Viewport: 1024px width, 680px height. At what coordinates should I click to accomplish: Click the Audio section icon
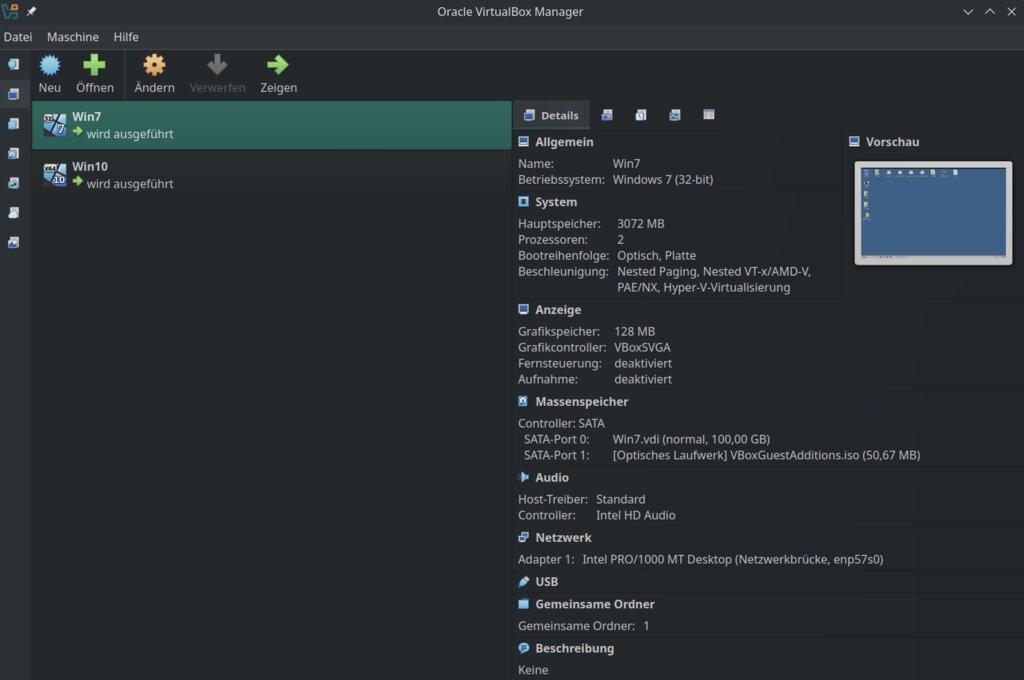[523, 477]
